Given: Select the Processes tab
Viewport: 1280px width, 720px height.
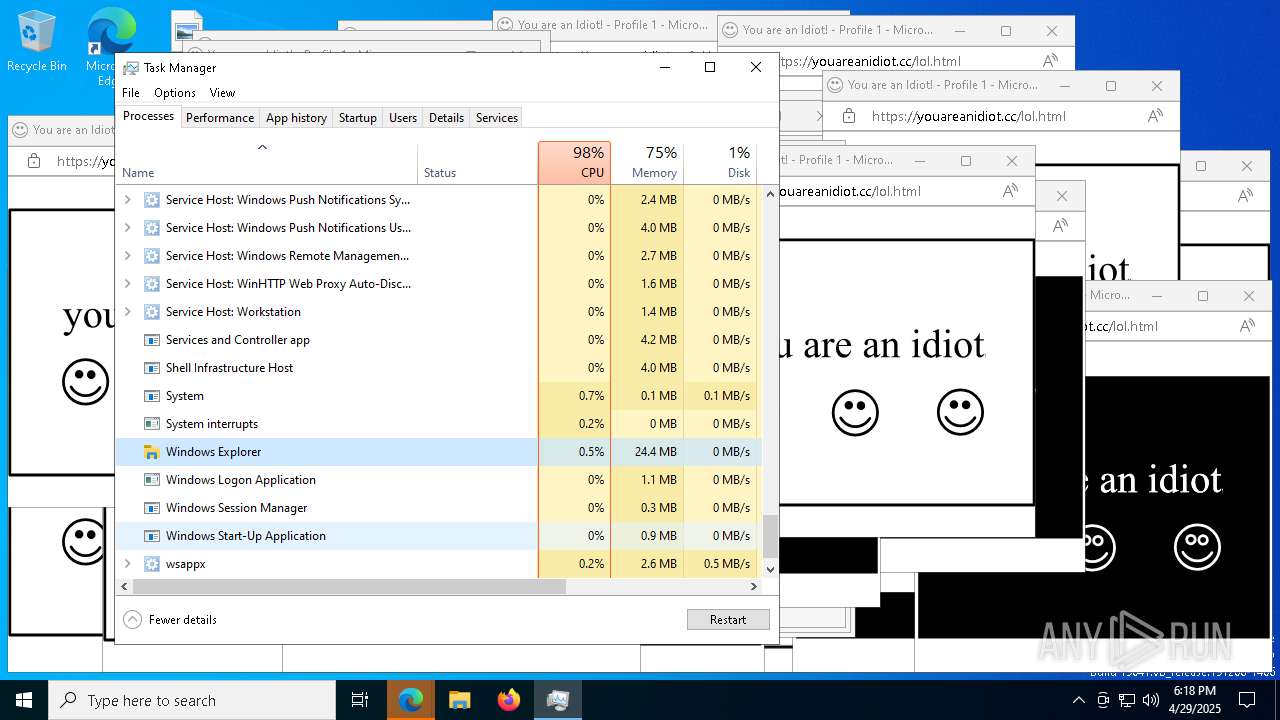Looking at the screenshot, I should tap(148, 116).
